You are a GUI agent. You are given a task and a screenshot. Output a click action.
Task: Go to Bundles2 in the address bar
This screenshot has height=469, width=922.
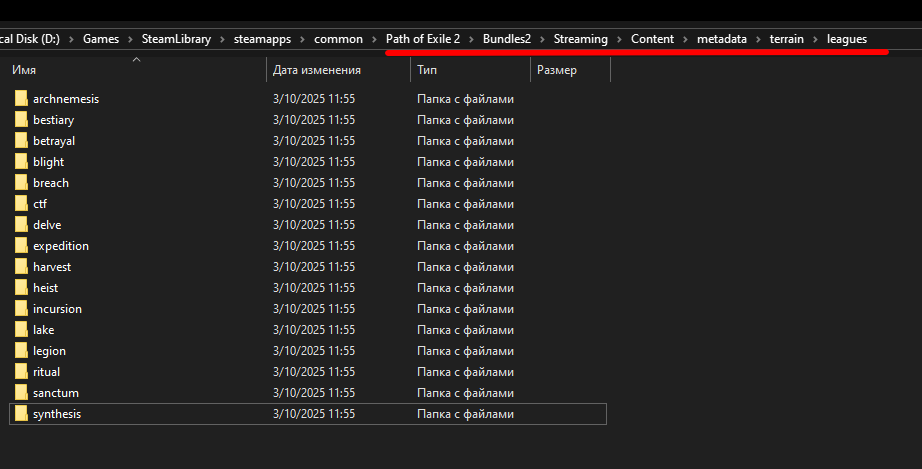[507, 39]
